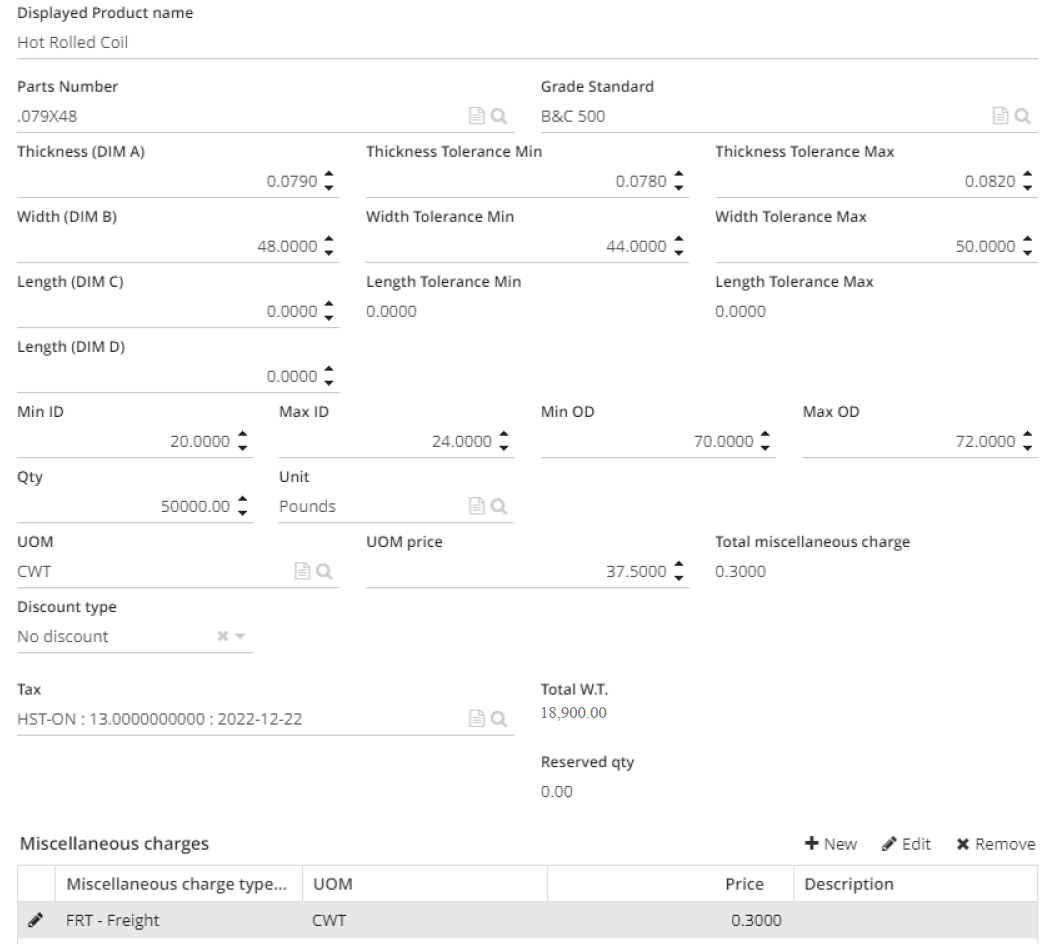
Task: Click the search icon in the UOM field
Action: tap(323, 571)
